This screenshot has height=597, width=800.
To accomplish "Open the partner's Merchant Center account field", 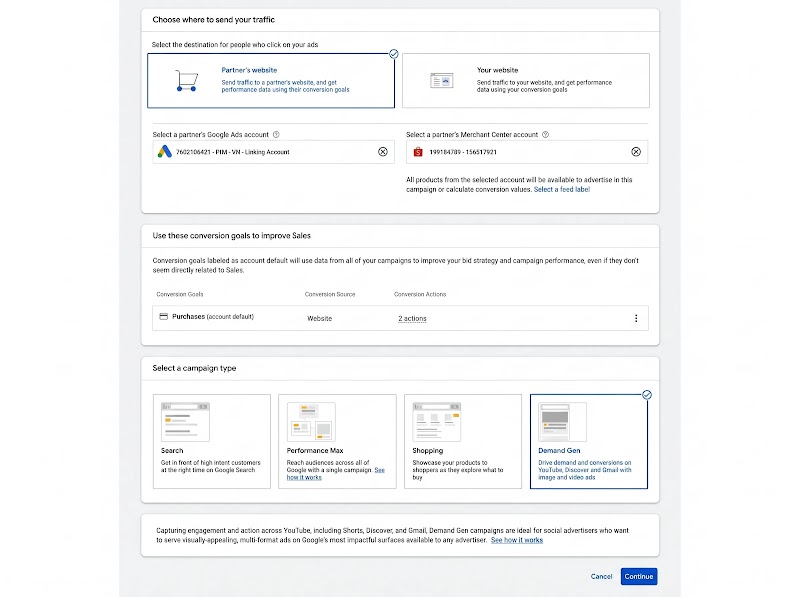I will pos(527,152).
